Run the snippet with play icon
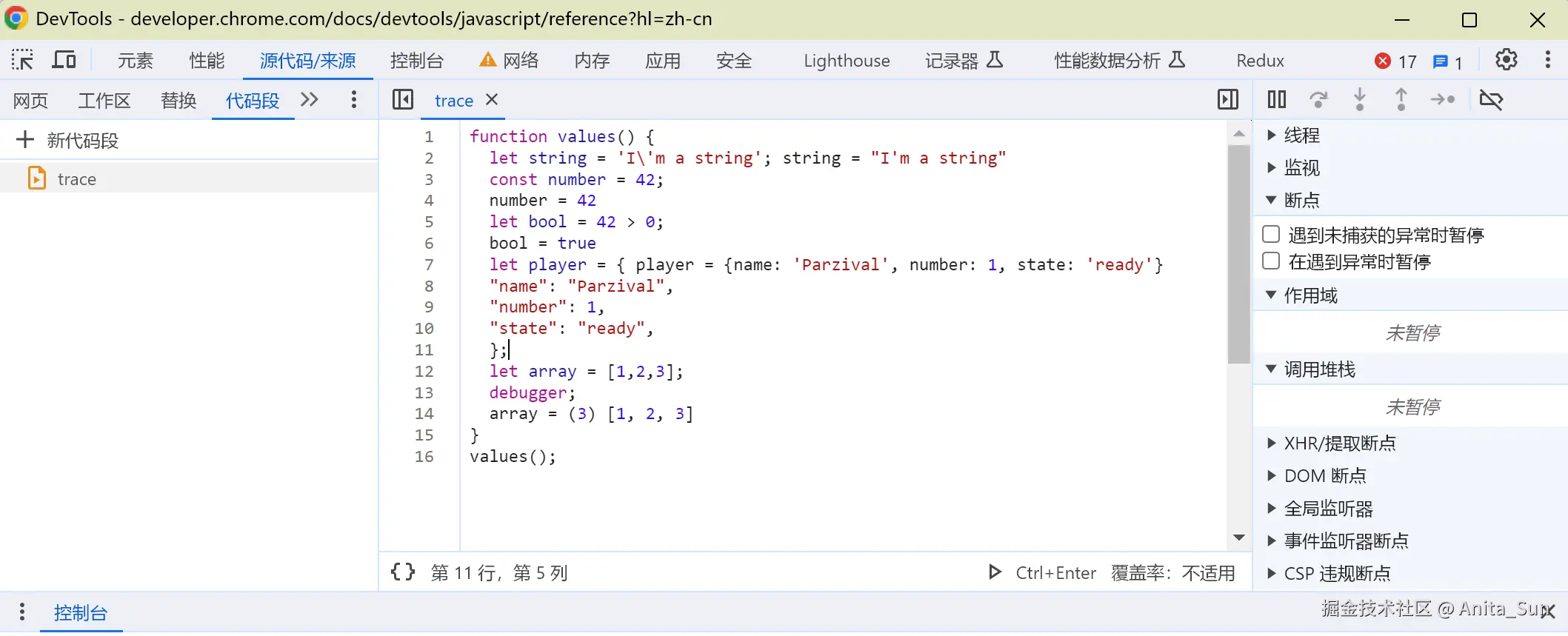This screenshot has width=1568, height=636. coord(995,572)
